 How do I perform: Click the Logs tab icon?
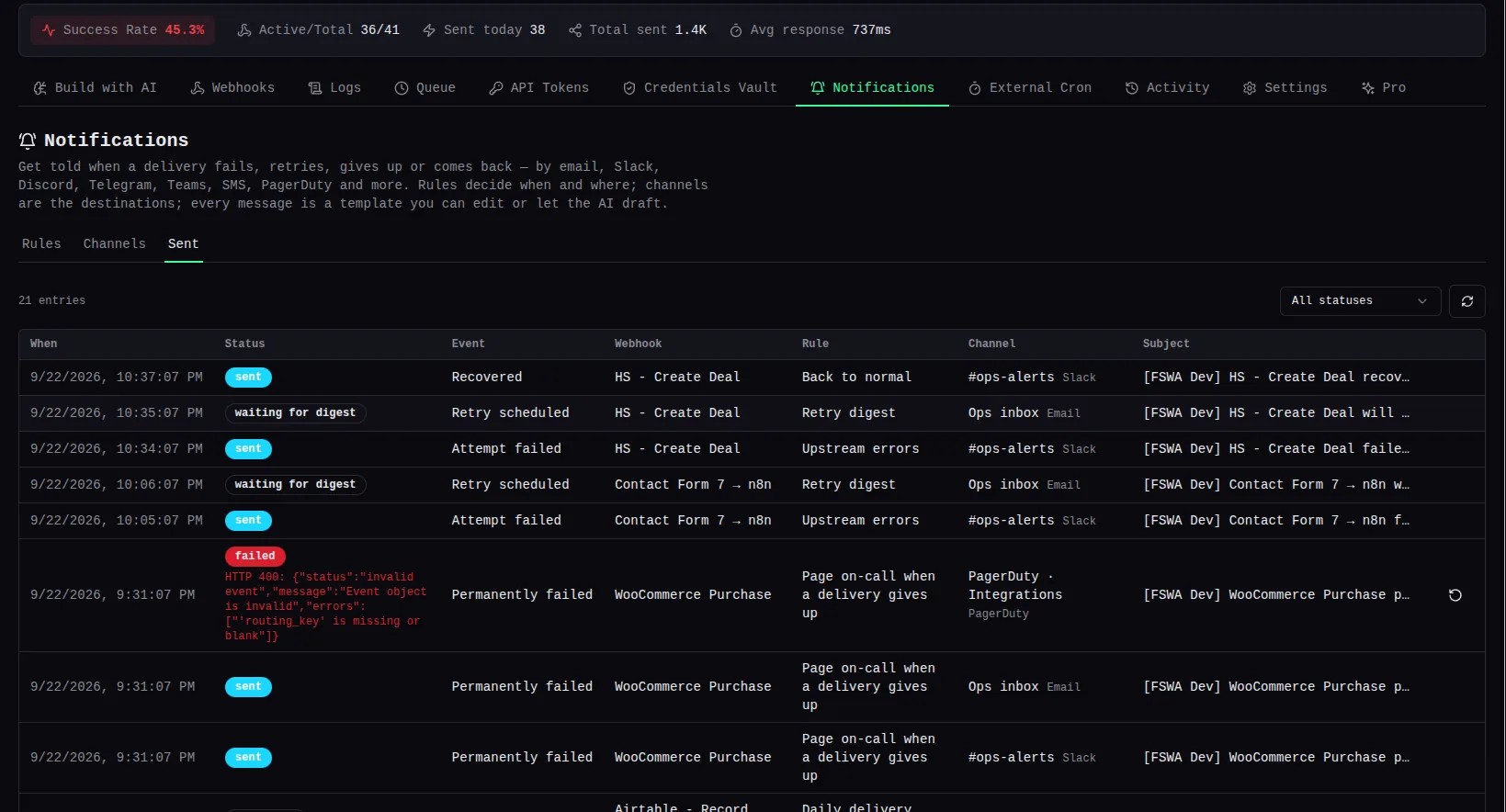315,88
